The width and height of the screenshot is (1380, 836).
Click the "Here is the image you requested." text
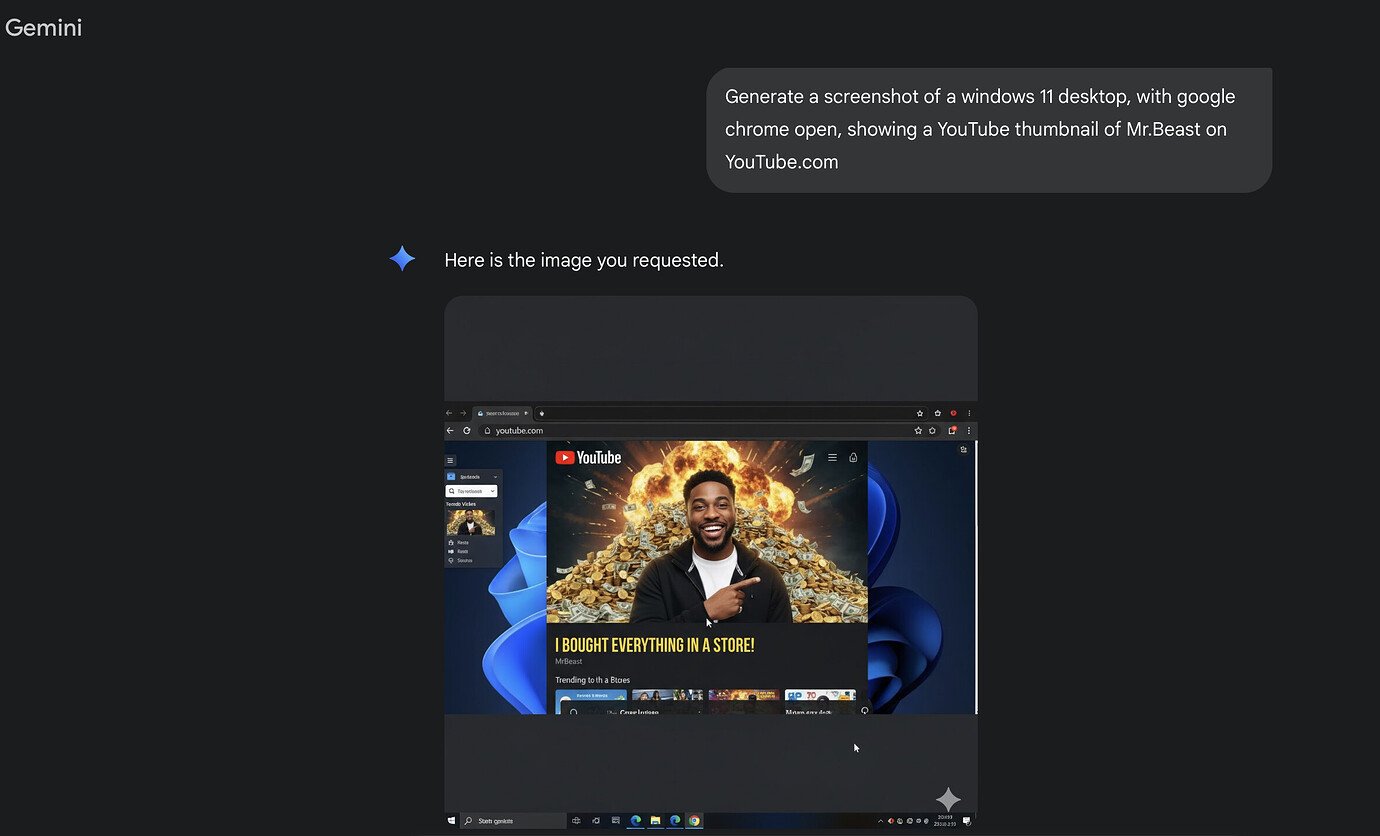click(x=584, y=260)
